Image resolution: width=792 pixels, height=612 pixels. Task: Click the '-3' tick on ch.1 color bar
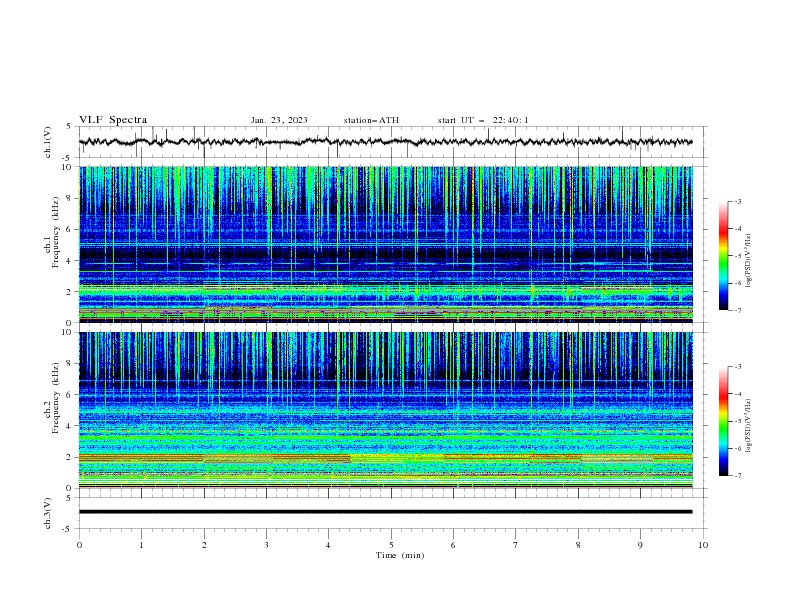coord(737,201)
